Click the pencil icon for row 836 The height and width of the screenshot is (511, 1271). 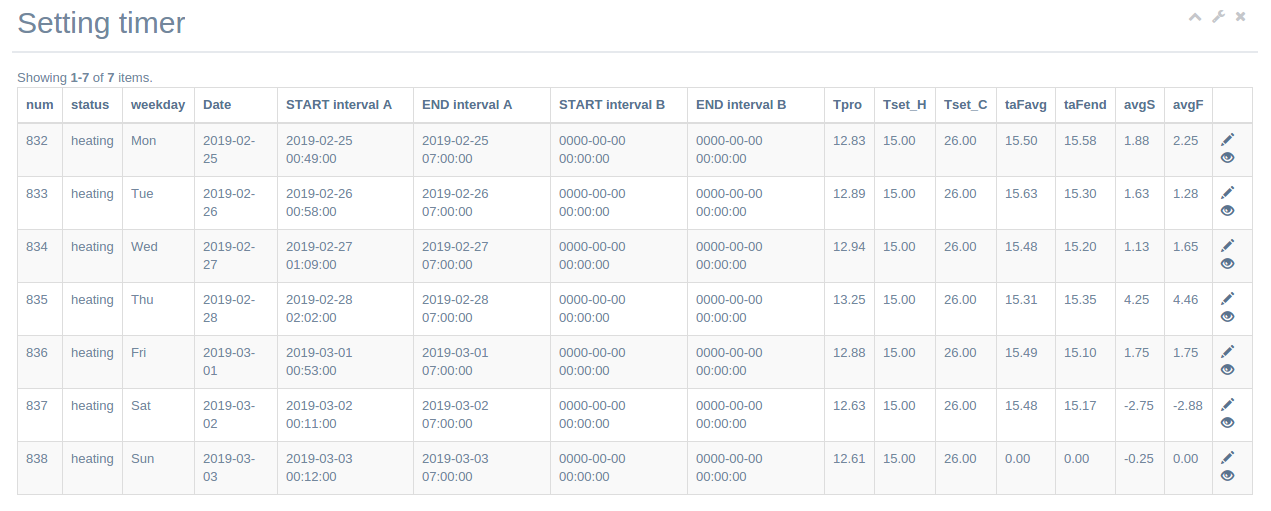(1228, 351)
